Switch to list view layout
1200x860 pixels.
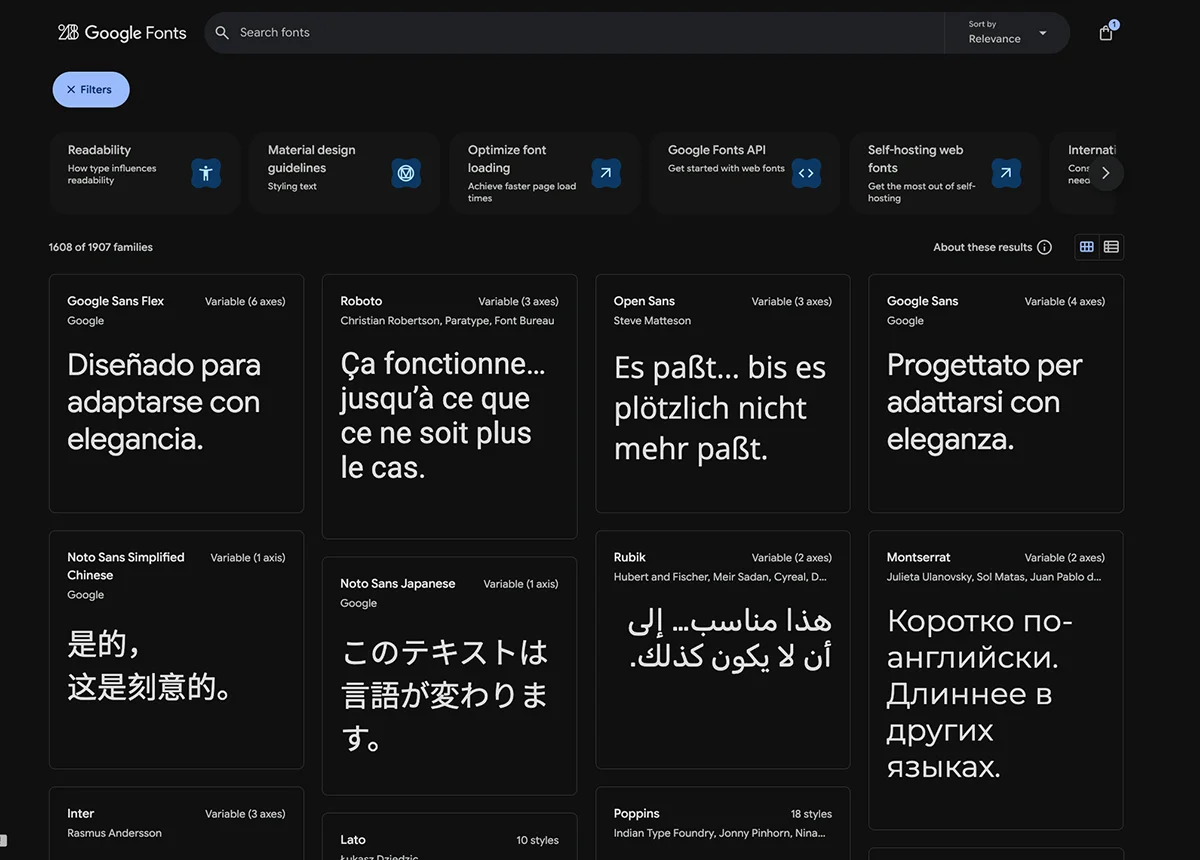tap(1111, 247)
